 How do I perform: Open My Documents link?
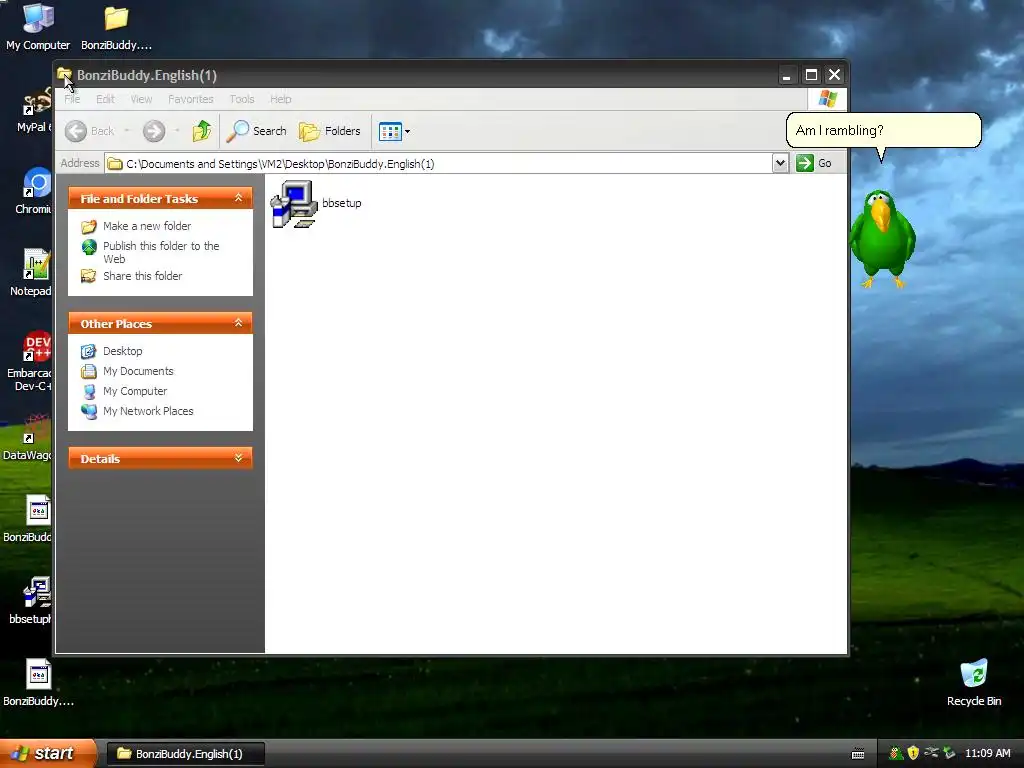138,372
